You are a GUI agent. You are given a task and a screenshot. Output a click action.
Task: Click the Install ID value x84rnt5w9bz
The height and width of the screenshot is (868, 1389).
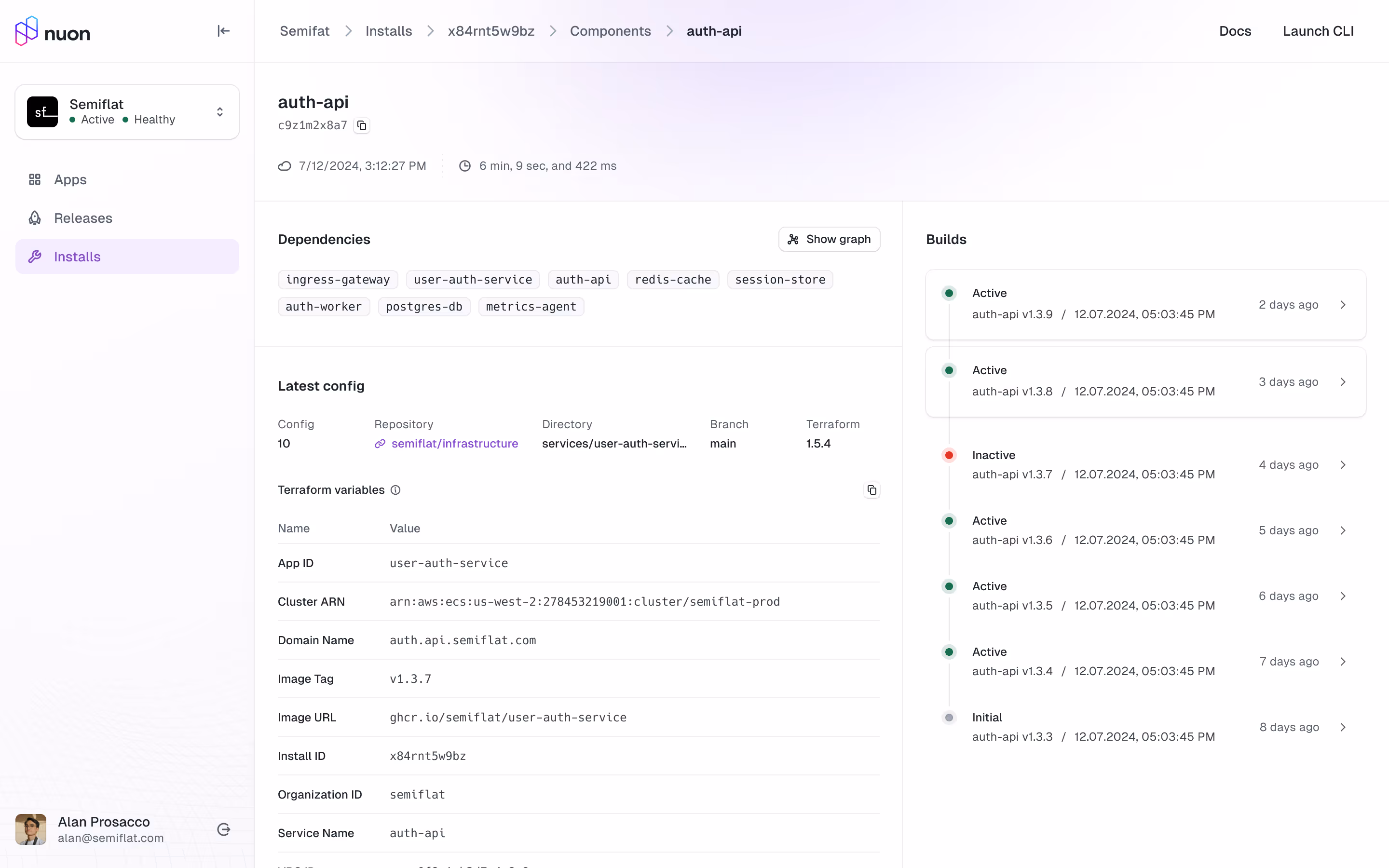pos(428,756)
